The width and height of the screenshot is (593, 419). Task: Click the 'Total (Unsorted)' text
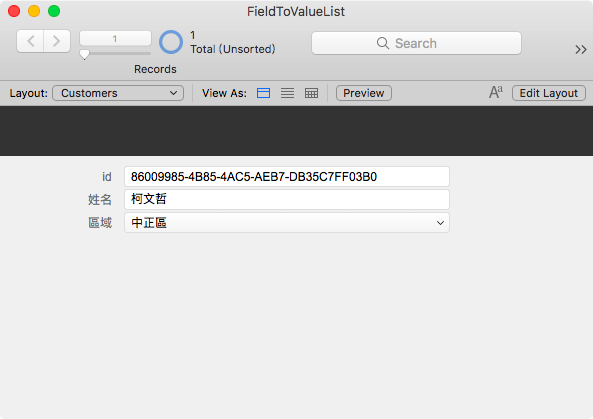(233, 49)
